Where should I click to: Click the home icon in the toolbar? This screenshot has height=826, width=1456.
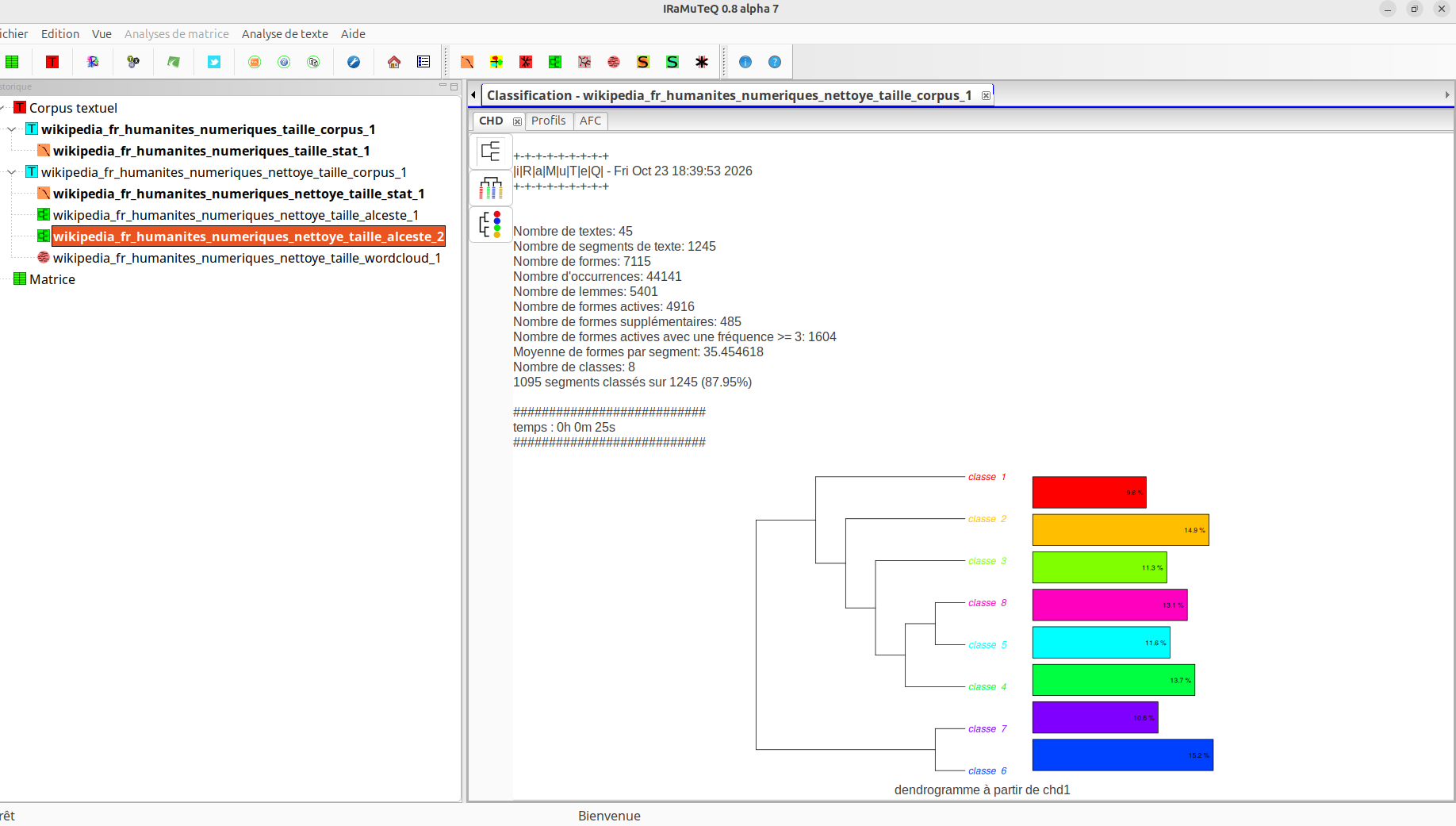[x=394, y=62]
